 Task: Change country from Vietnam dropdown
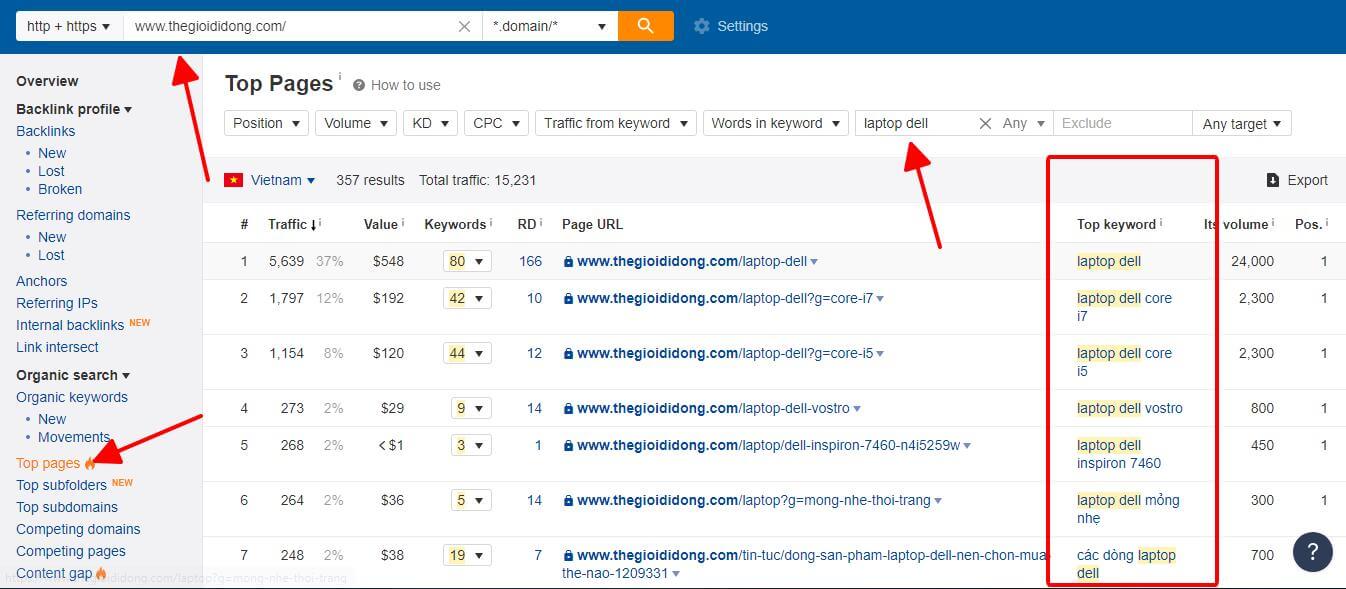pos(283,180)
